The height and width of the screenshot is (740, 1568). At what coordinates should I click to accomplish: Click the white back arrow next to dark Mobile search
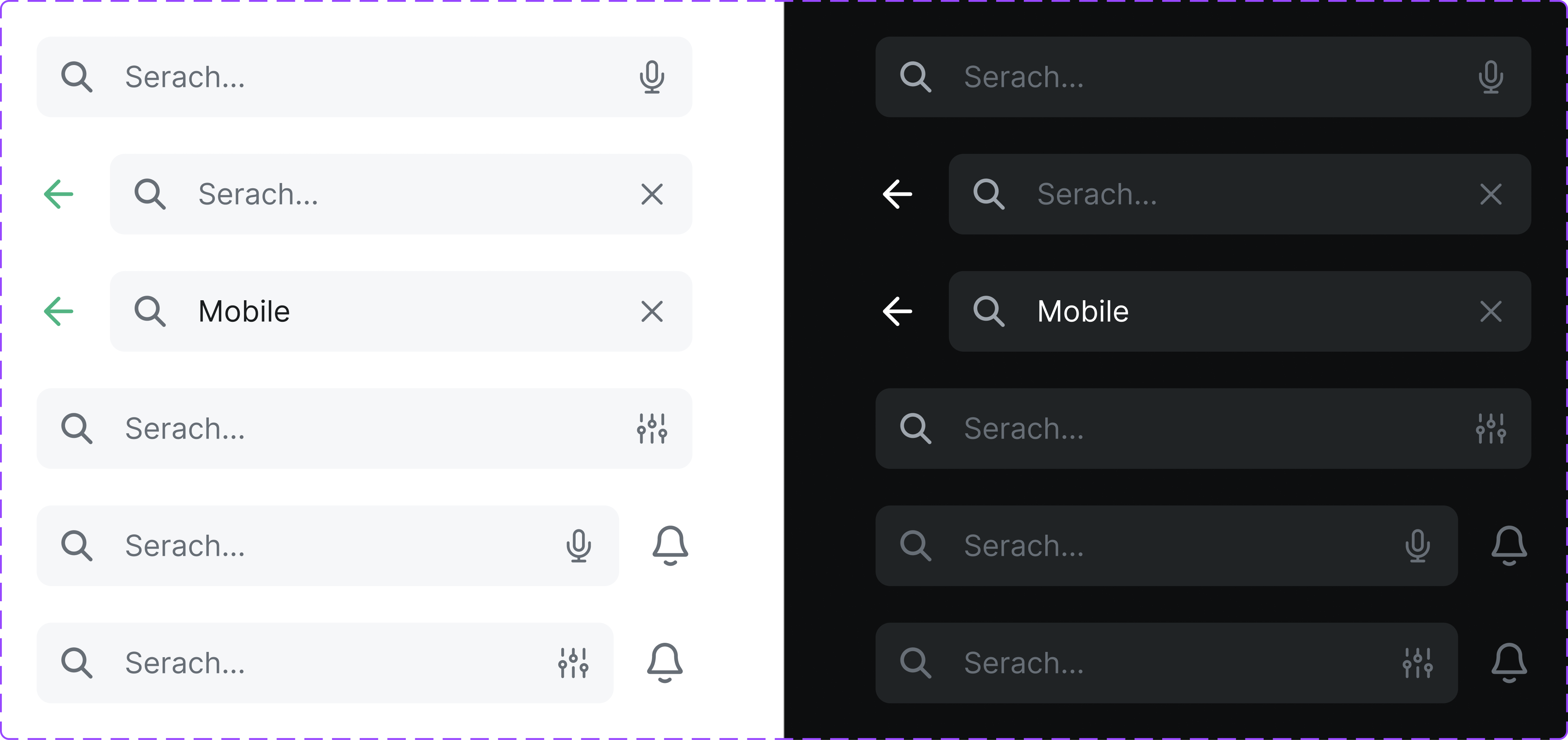[897, 312]
